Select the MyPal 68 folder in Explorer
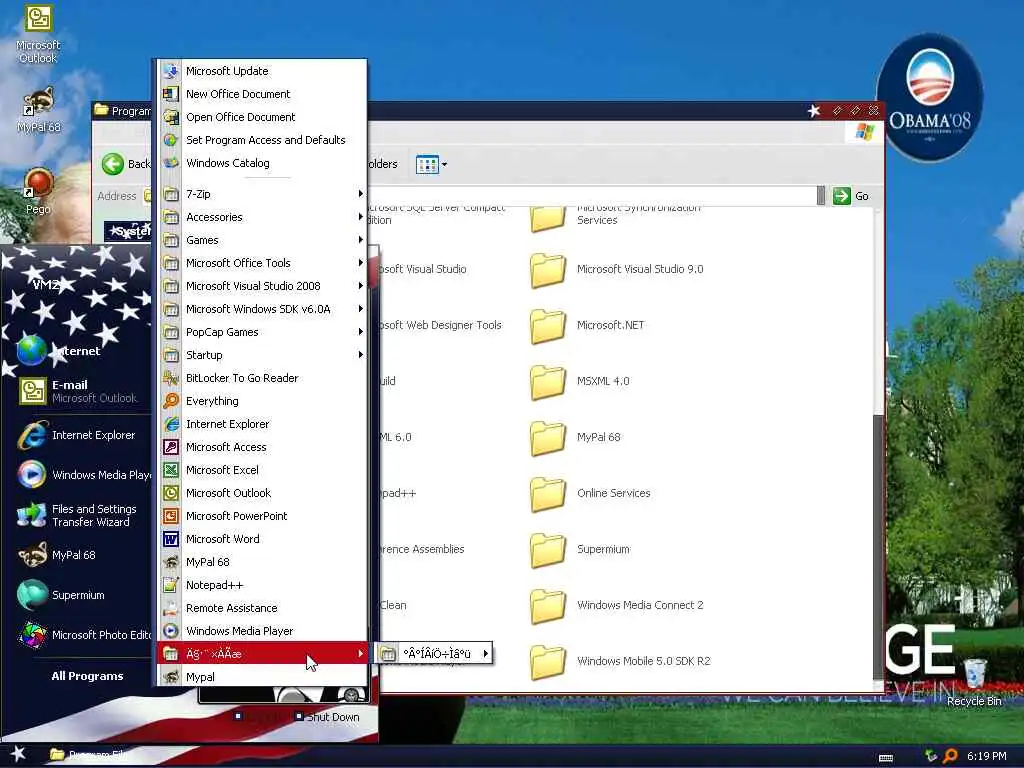 [575, 438]
